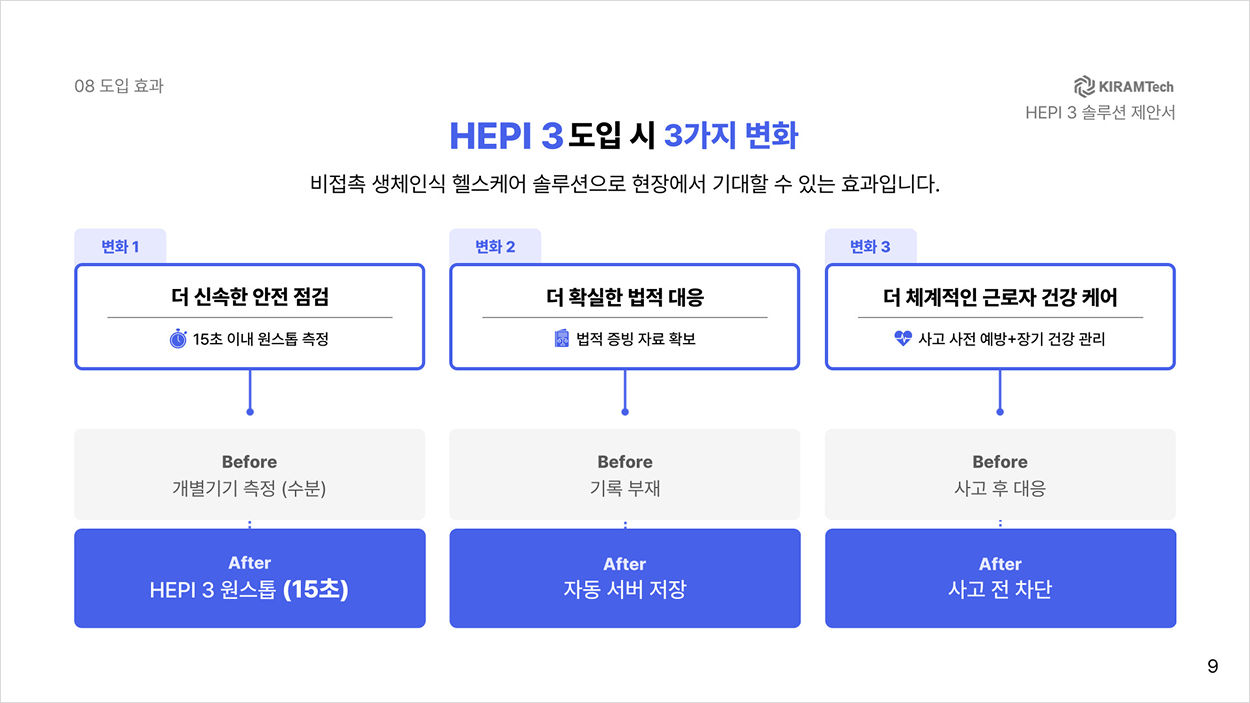Click the stopwatch icon beside 15초 이내 원스톱 측정
This screenshot has width=1250, height=703.
(x=178, y=339)
